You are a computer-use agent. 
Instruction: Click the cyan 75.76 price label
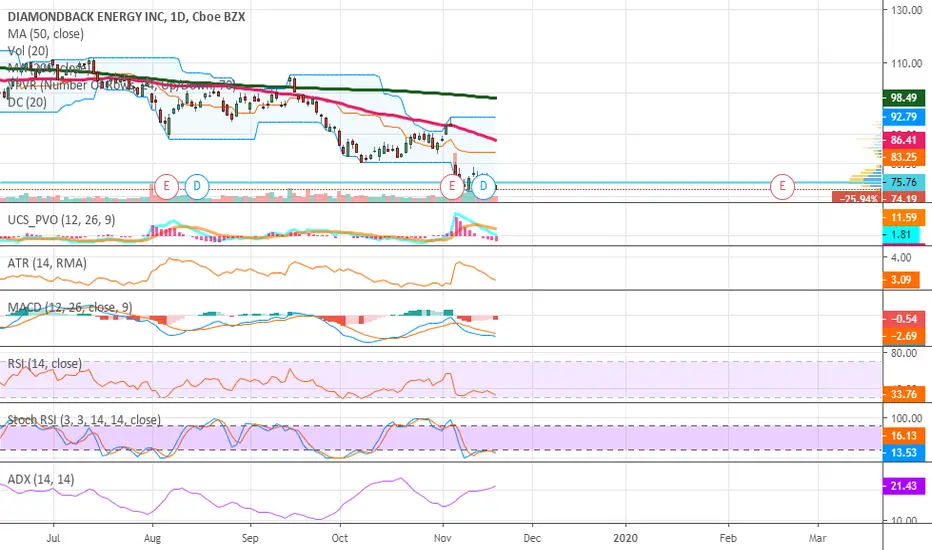click(x=903, y=183)
